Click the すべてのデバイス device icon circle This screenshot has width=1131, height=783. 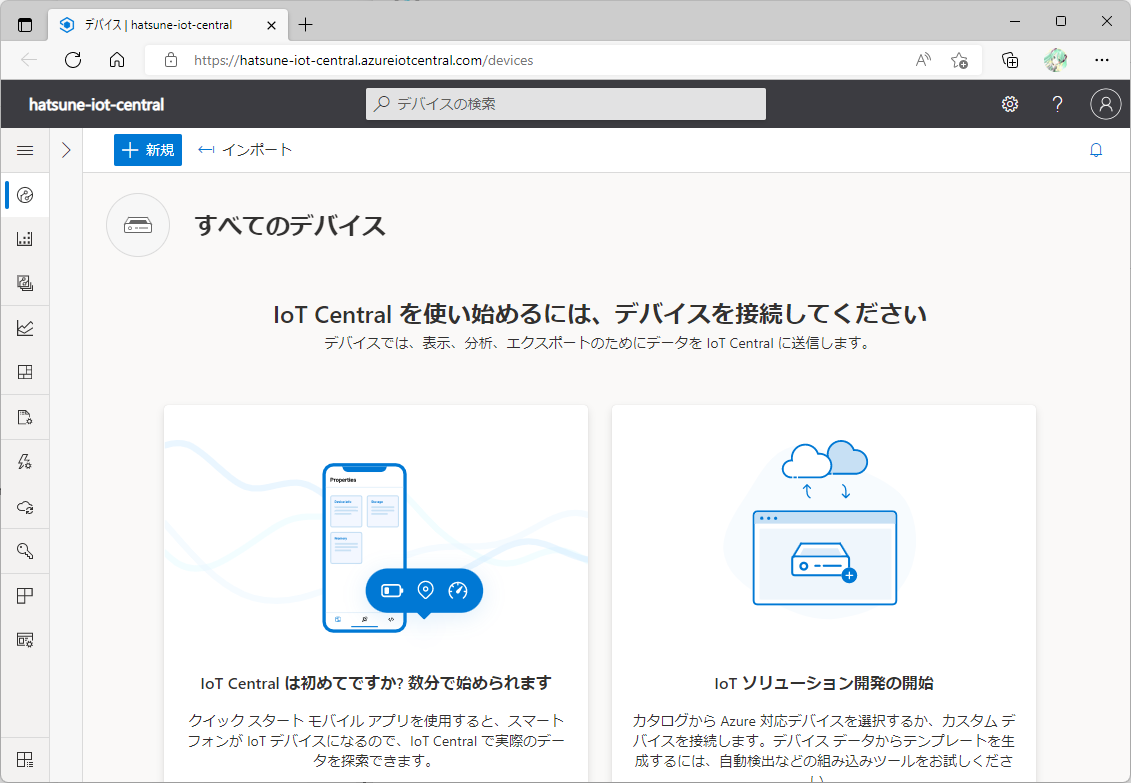coord(138,225)
